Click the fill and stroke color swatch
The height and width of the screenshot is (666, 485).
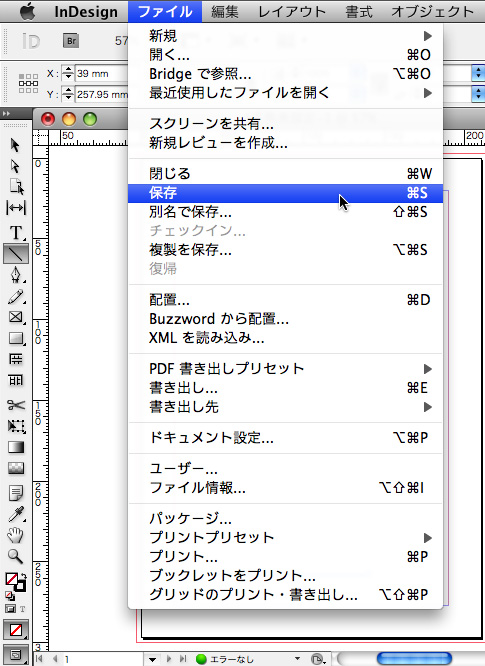pyautogui.click(x=15, y=582)
